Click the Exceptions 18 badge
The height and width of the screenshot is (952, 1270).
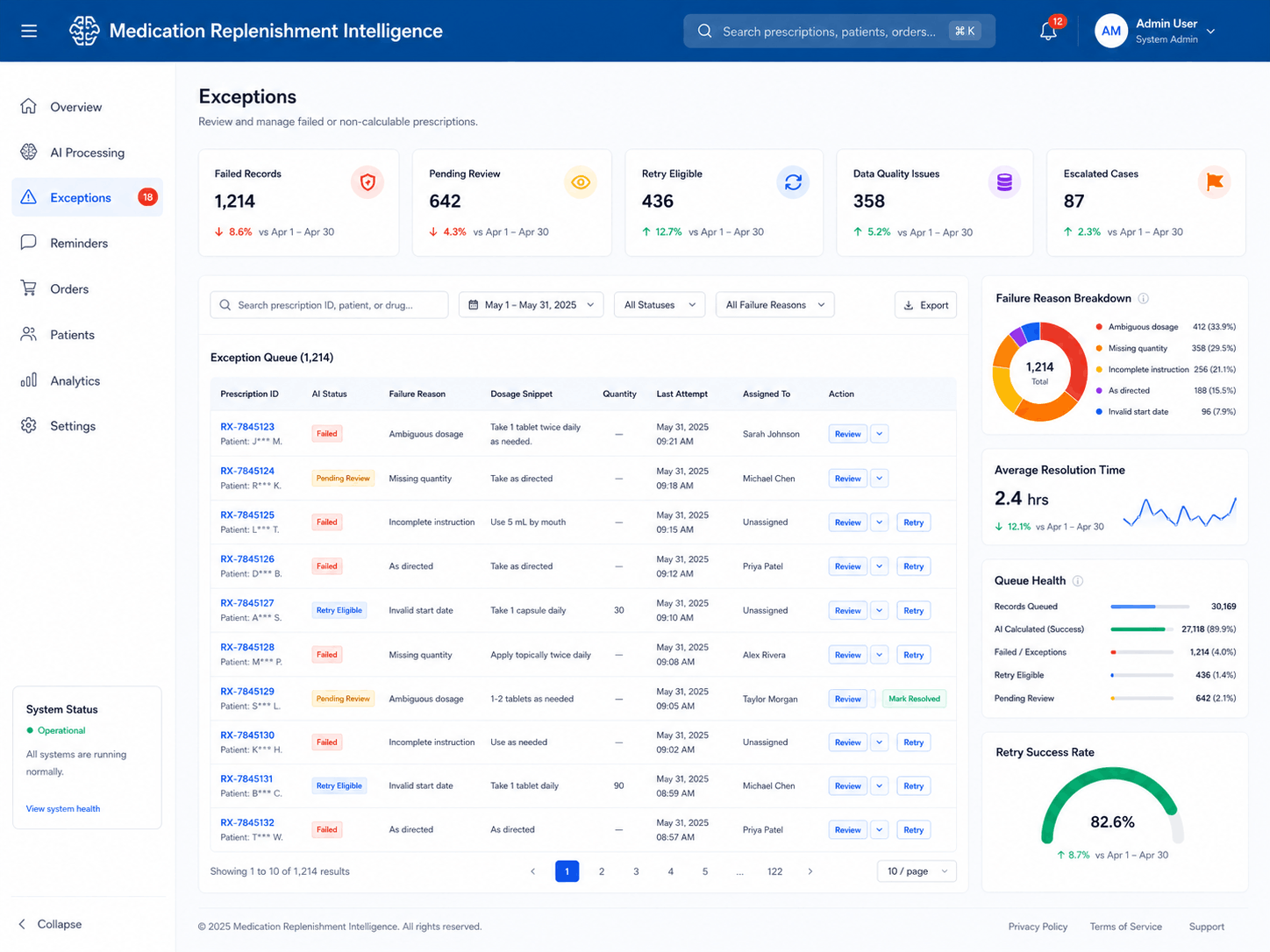coord(147,197)
